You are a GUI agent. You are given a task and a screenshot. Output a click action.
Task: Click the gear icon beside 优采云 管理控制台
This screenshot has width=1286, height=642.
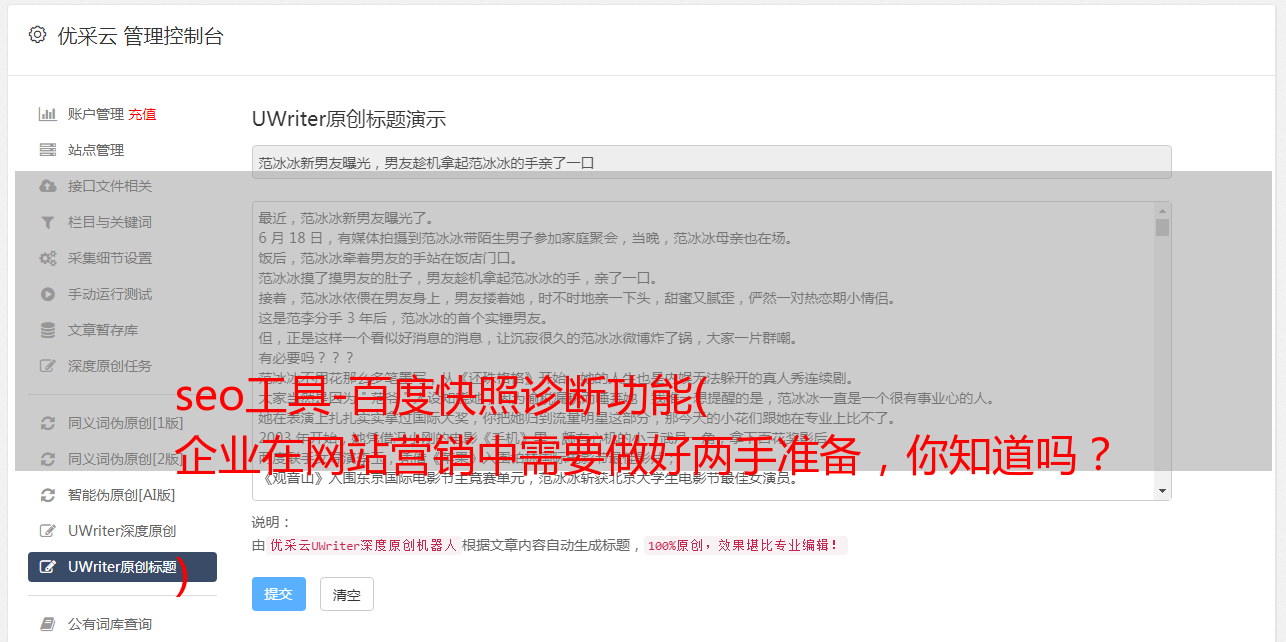tap(37, 35)
